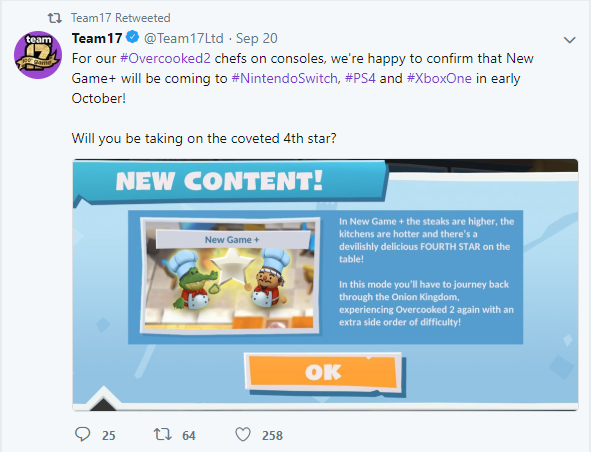
Task: Click the reply speech bubble icon
Action: pos(83,435)
